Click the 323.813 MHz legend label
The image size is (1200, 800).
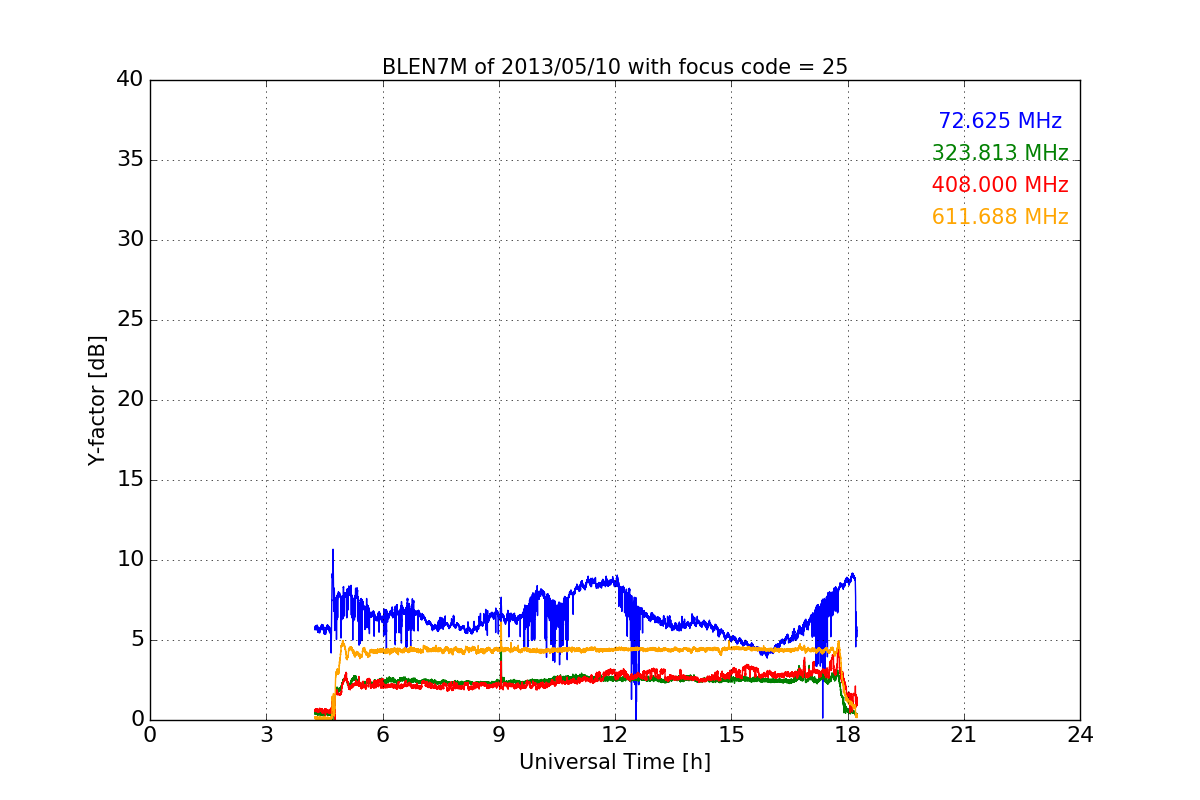1000,153
